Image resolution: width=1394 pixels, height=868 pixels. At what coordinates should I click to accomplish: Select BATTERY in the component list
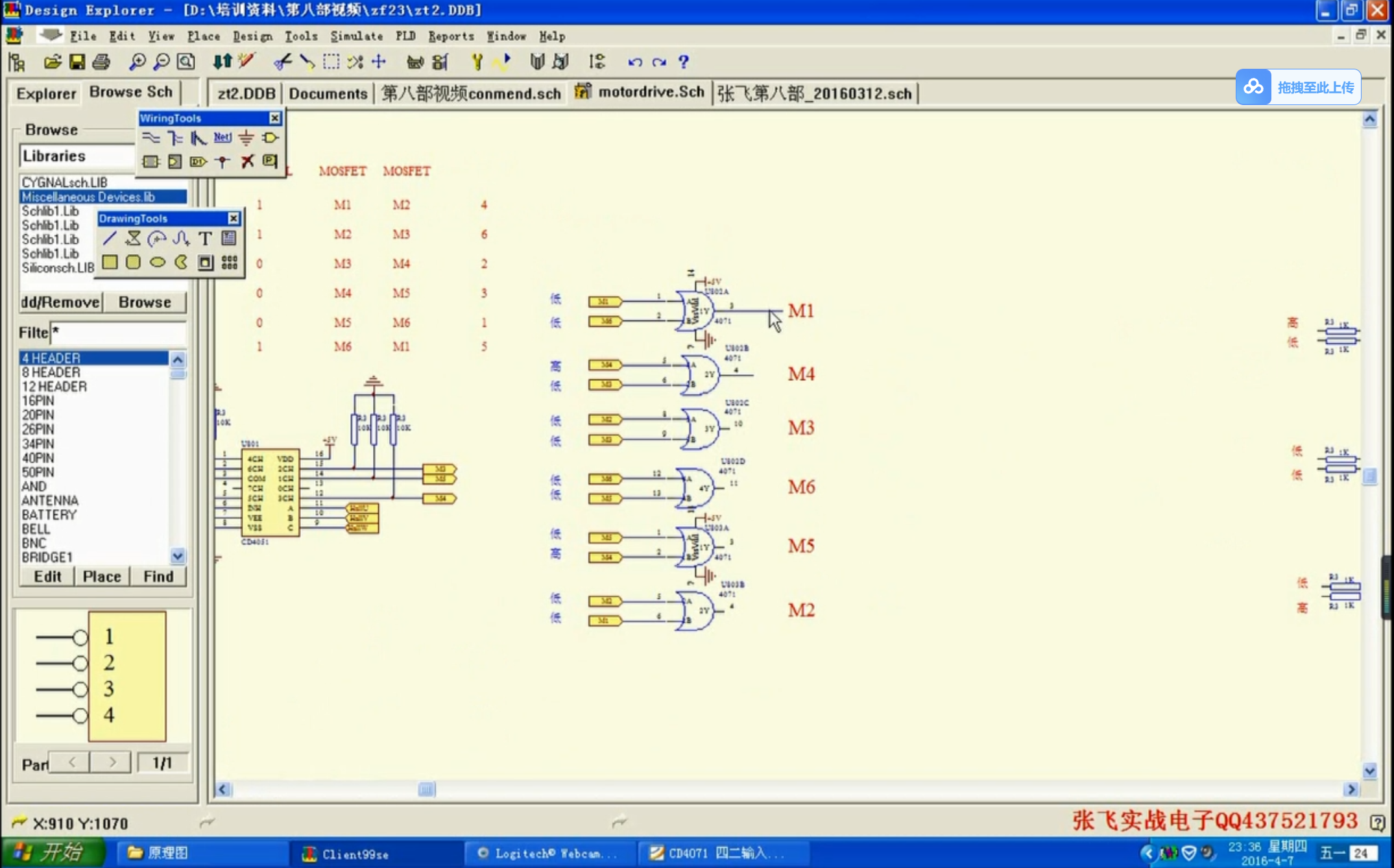pos(49,515)
